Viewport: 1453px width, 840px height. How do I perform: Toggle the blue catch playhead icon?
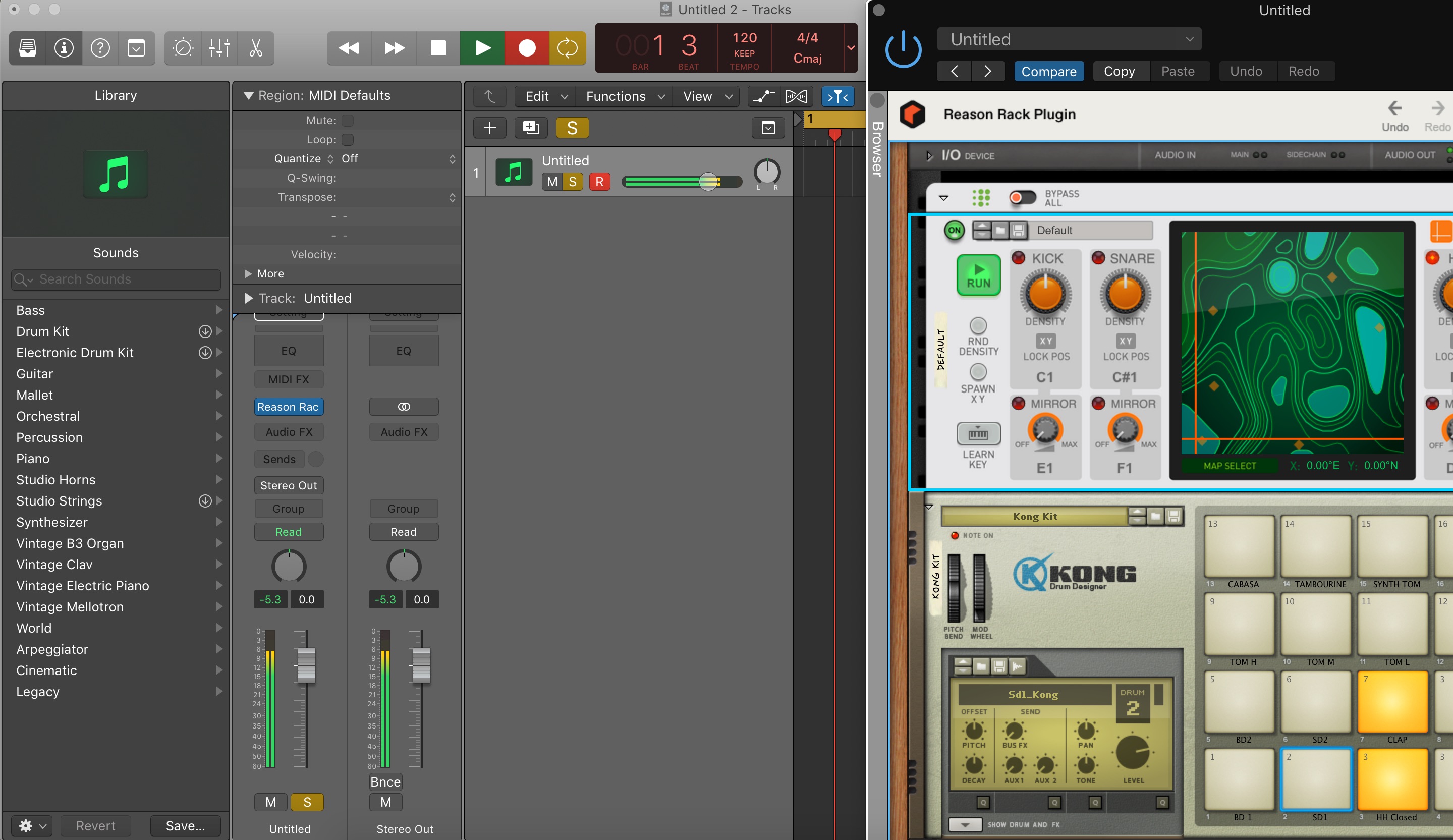click(x=837, y=96)
